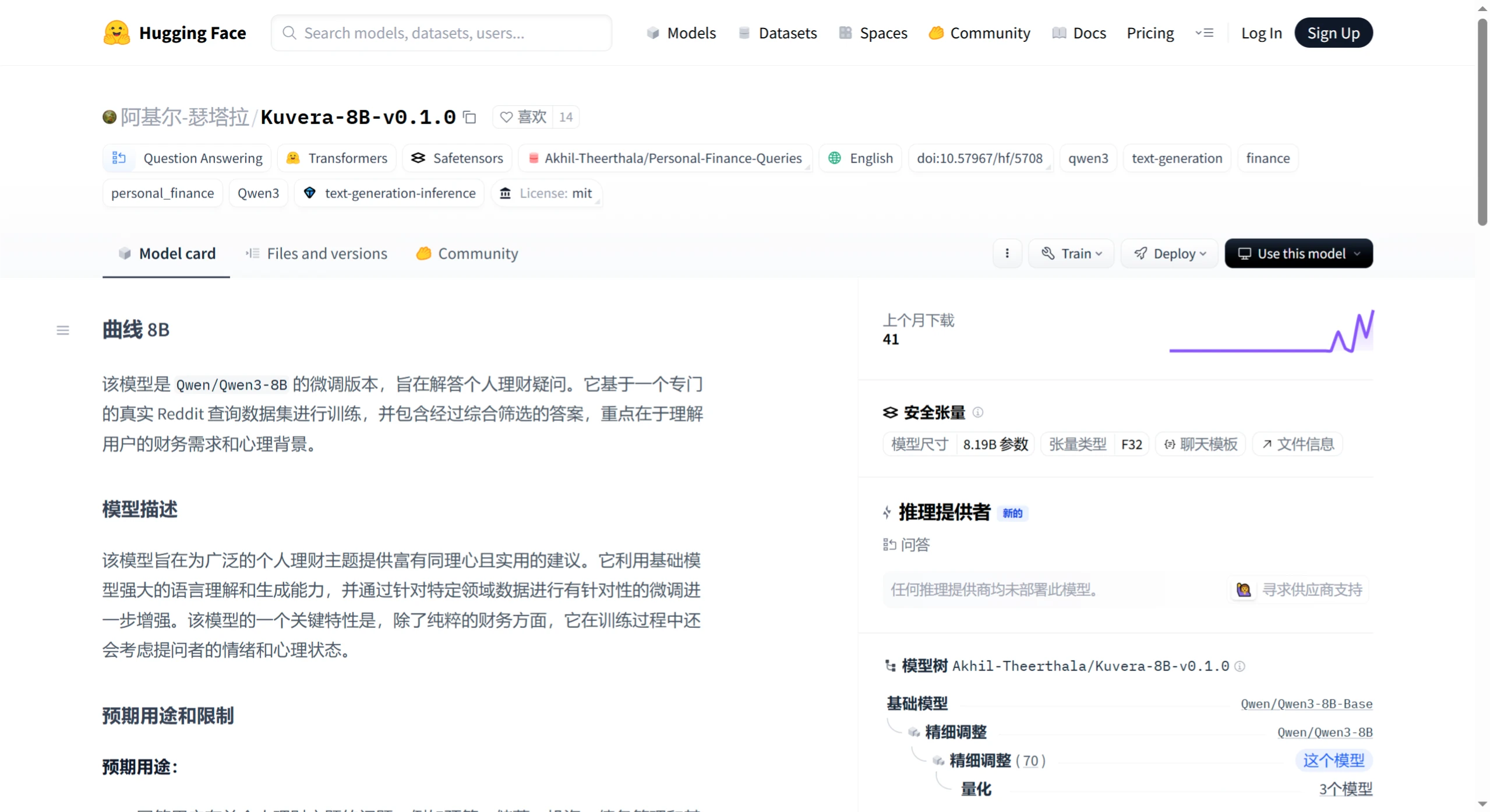Open the 文件信息 file info link
This screenshot has height=812, width=1490.
[x=1297, y=444]
